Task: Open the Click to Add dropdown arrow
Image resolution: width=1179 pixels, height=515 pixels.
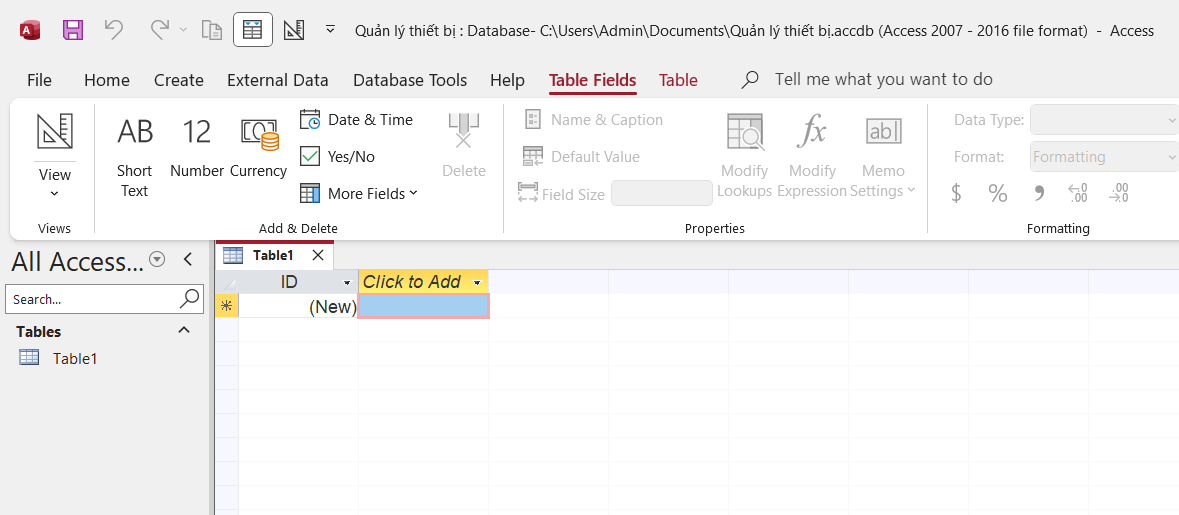Action: click(477, 283)
